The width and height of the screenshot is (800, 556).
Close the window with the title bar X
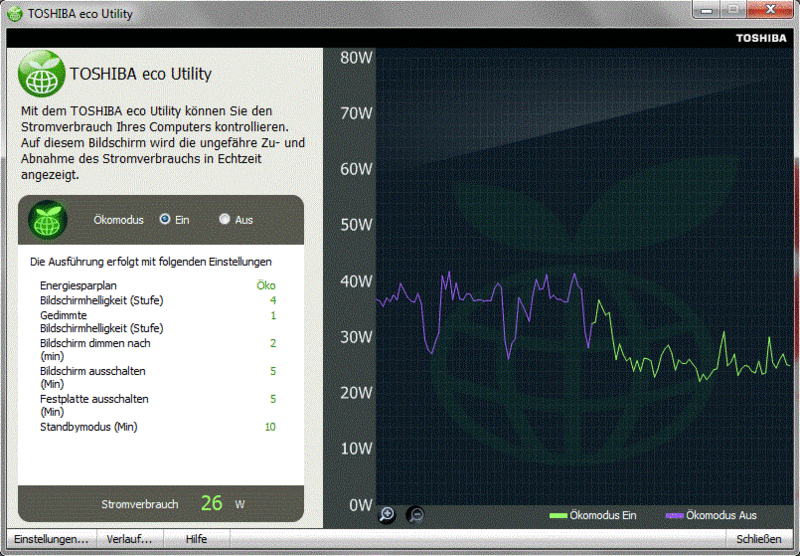click(772, 11)
